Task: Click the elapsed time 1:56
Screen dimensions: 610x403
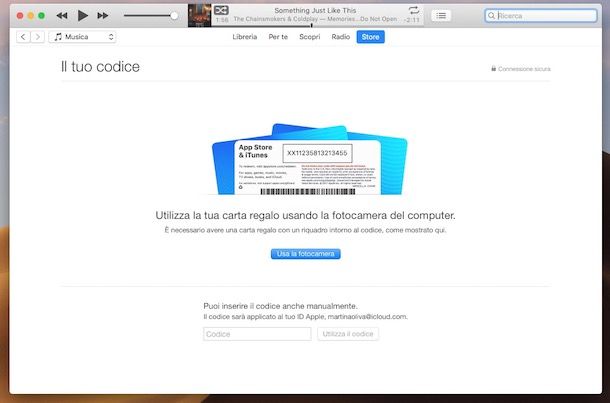Action: (x=222, y=19)
